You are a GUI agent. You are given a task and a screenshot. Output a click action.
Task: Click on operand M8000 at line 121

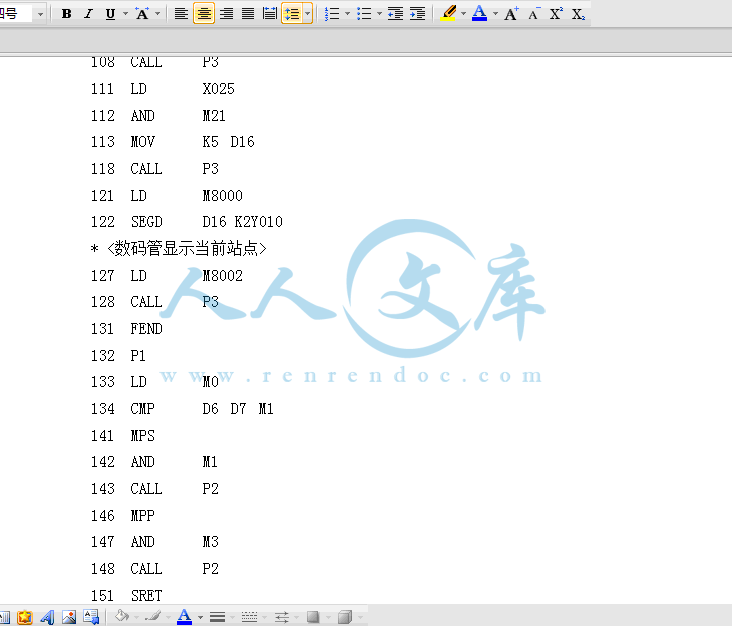(223, 196)
